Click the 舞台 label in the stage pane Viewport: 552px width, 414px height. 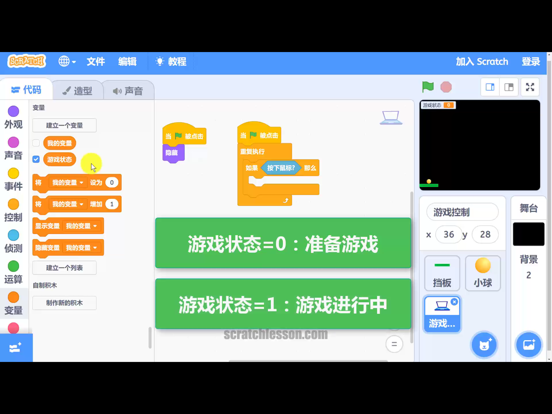[x=528, y=208]
